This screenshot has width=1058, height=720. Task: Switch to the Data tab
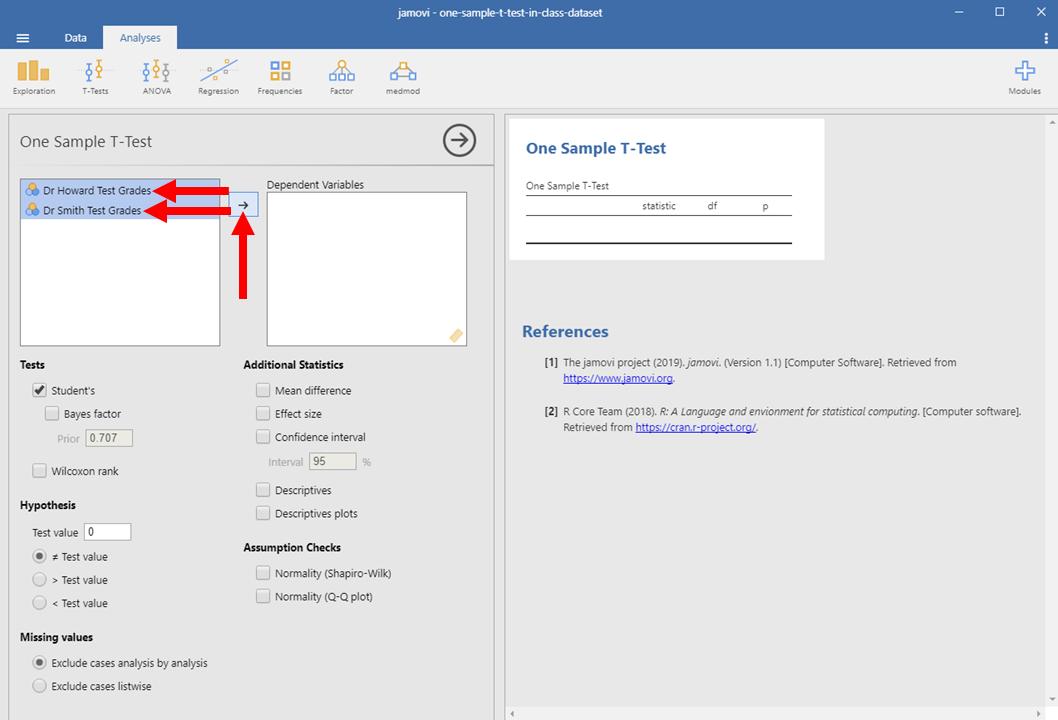point(76,38)
